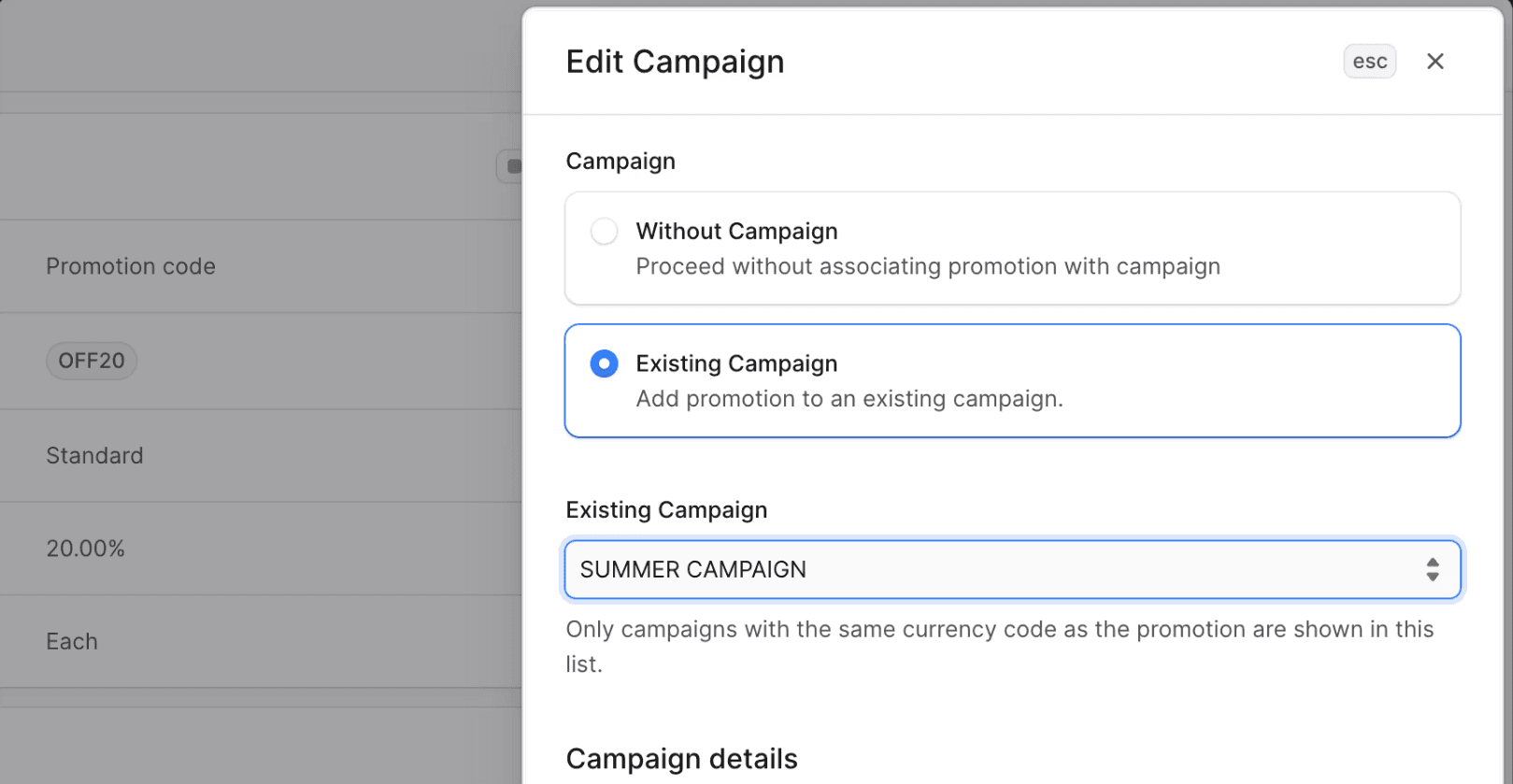Click the Each row in the background list
Viewport: 1513px width, 784px height.
(71, 641)
